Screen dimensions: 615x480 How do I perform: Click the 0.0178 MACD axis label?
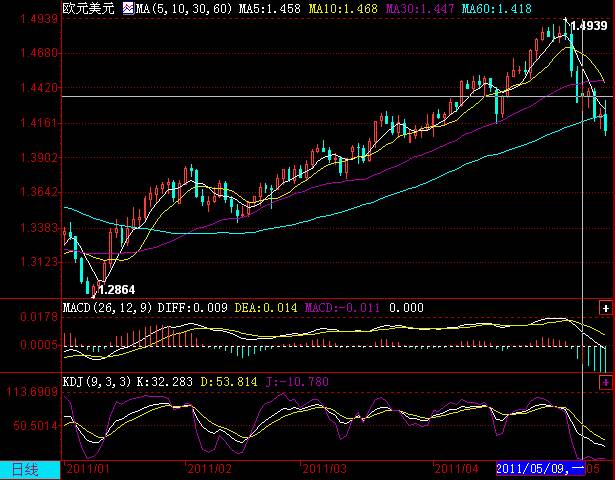[39, 317]
